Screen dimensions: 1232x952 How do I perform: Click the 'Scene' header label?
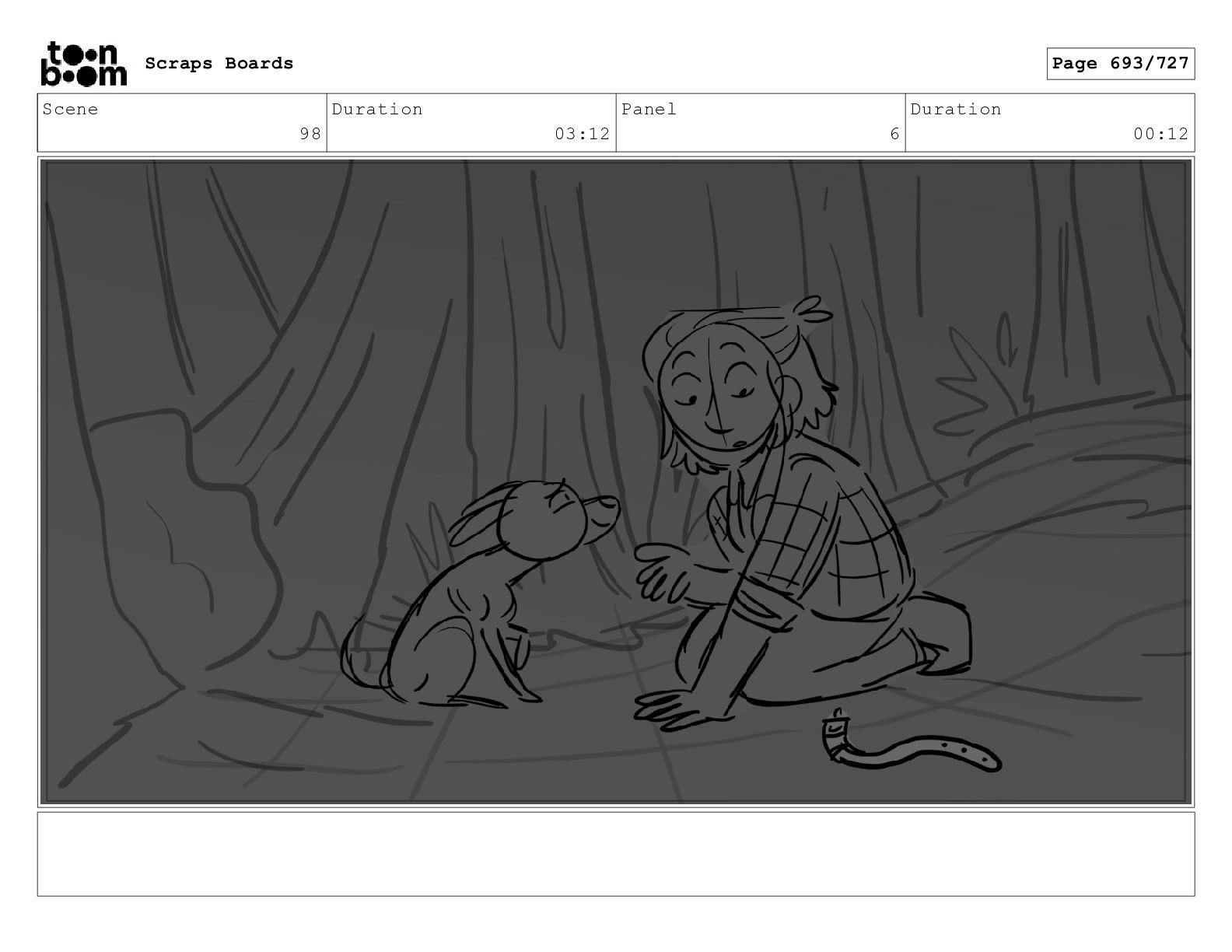pos(71,109)
